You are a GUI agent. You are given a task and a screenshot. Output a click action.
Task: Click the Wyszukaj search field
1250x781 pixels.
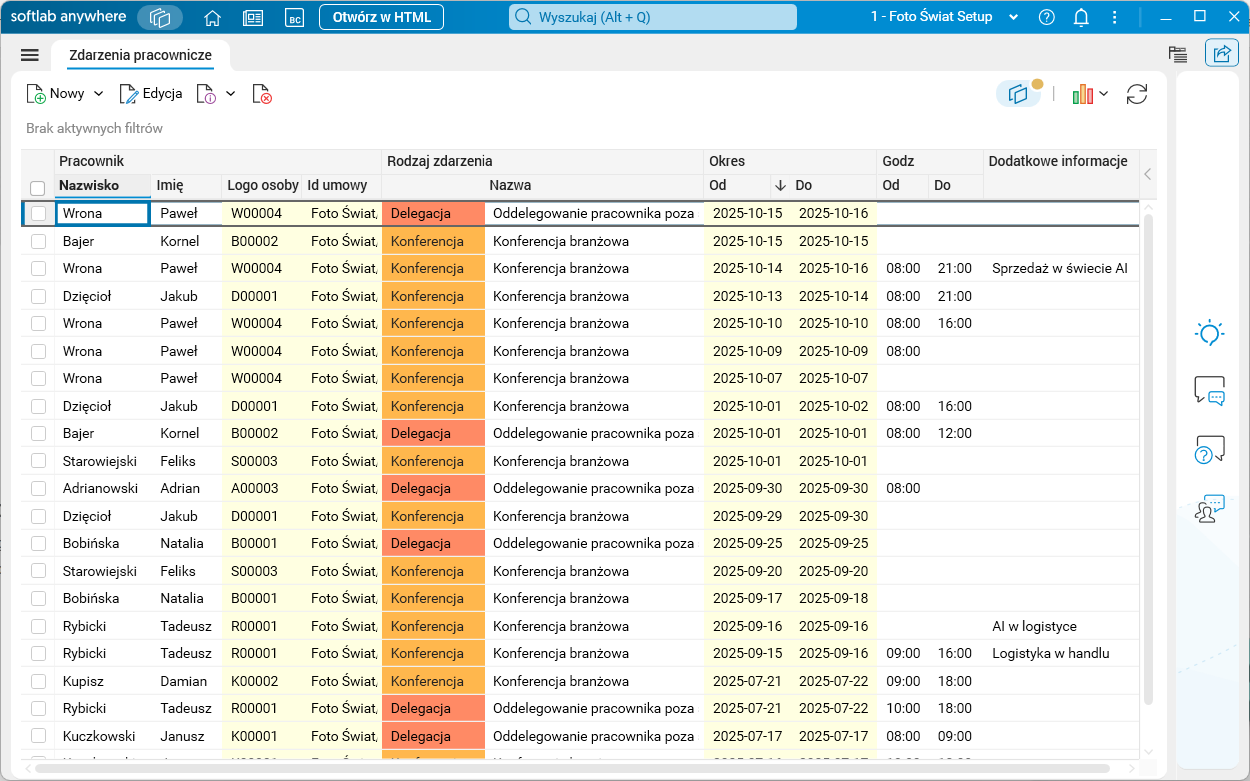click(x=654, y=17)
